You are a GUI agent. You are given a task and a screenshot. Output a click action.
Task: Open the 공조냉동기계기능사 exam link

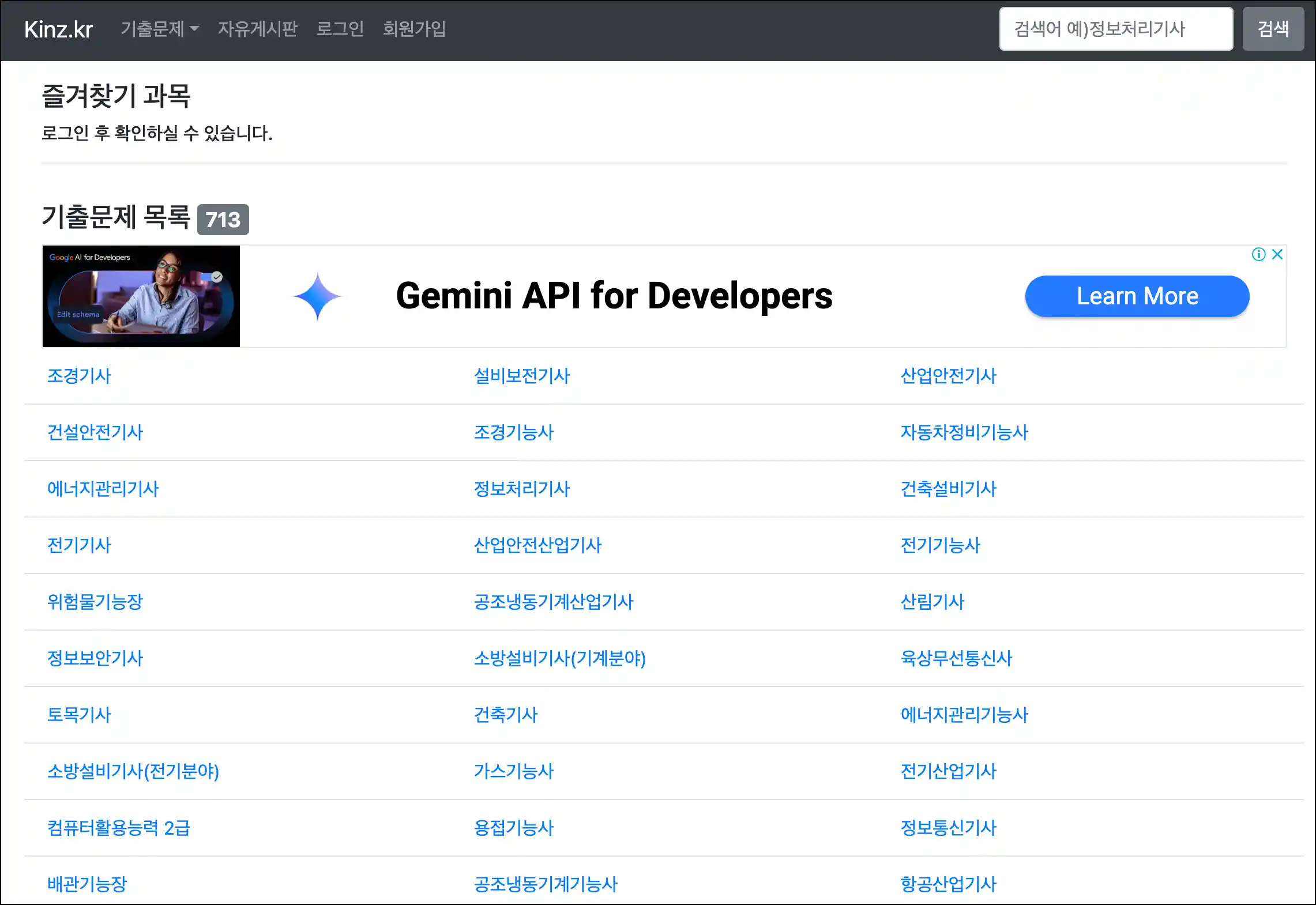point(546,884)
